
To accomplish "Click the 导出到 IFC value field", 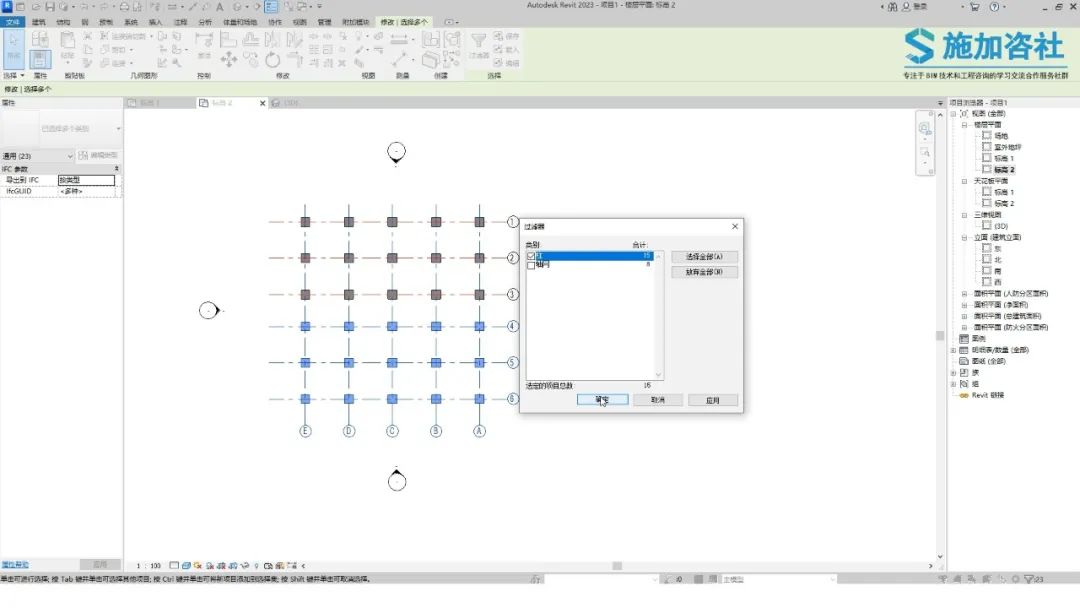I will click(x=86, y=180).
